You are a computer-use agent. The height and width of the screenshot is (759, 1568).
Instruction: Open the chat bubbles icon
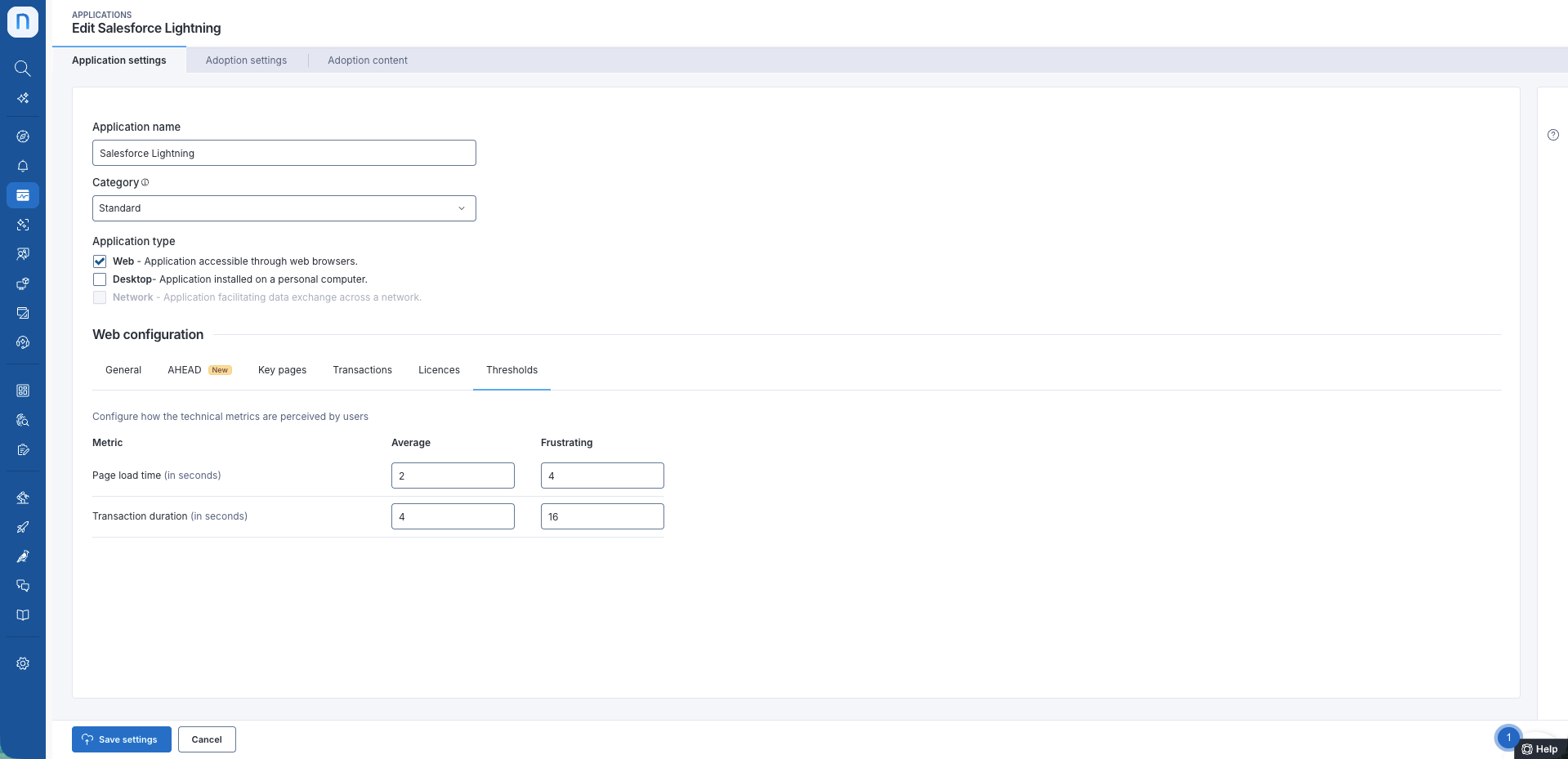point(23,586)
